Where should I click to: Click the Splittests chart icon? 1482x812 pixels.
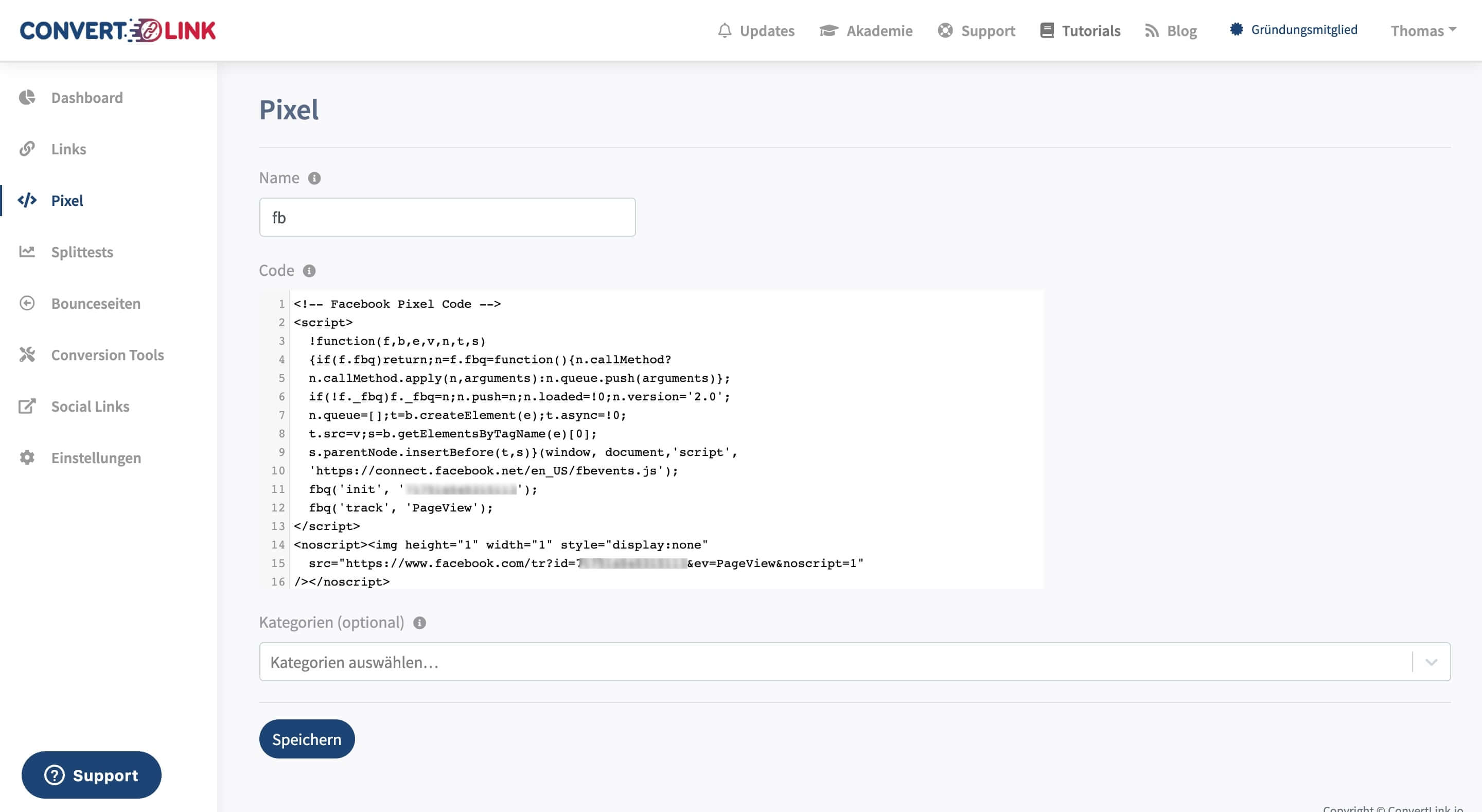27,252
